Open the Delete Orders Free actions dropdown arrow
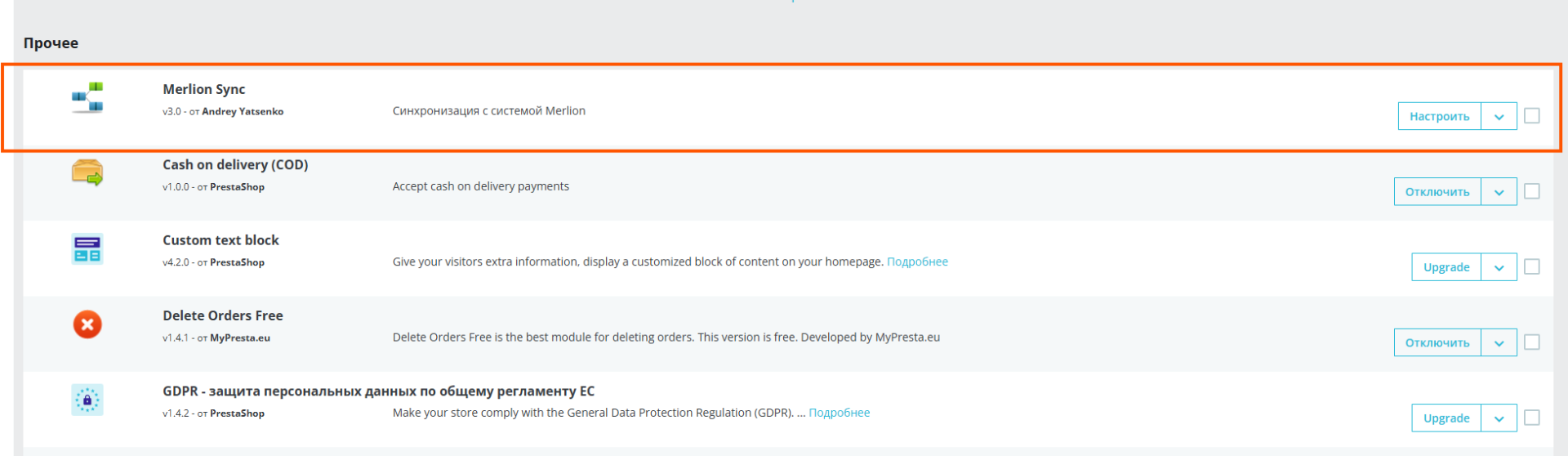Viewport: 1568px width, 456px height. tap(1499, 342)
